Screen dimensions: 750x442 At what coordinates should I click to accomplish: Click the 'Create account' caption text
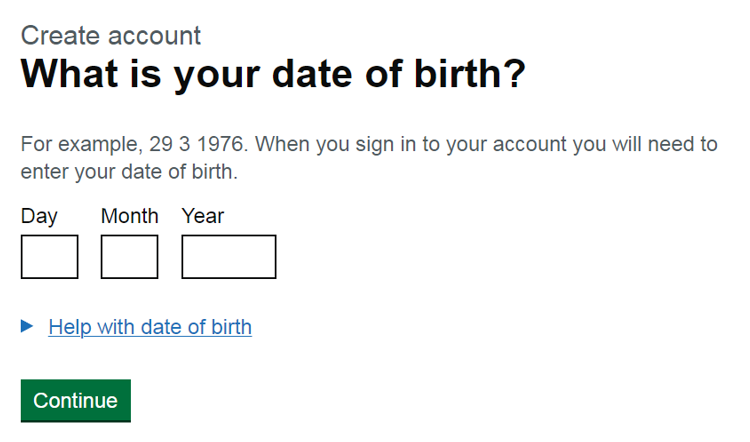coord(111,36)
